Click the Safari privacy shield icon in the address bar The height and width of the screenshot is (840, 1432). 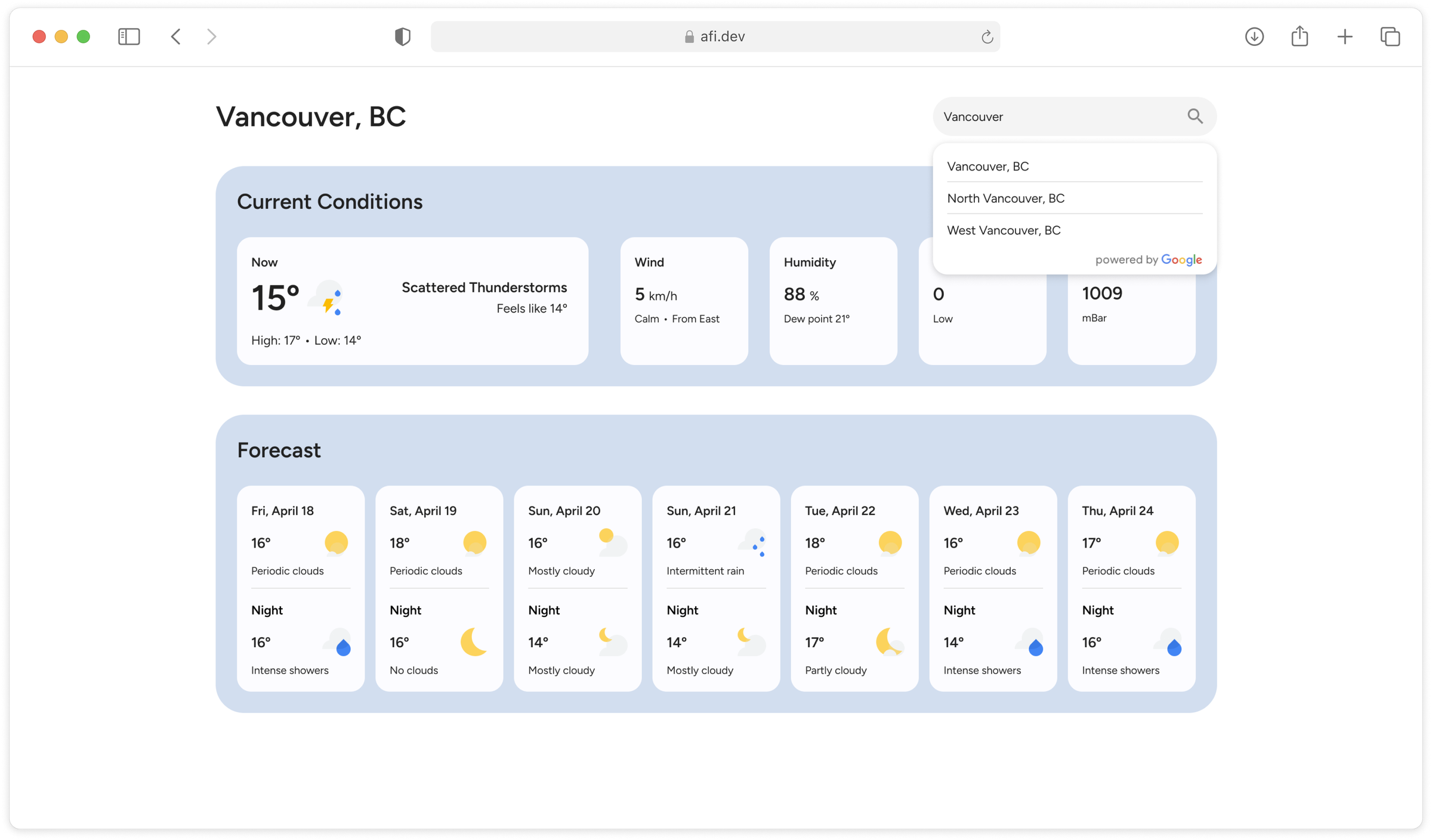click(x=403, y=36)
